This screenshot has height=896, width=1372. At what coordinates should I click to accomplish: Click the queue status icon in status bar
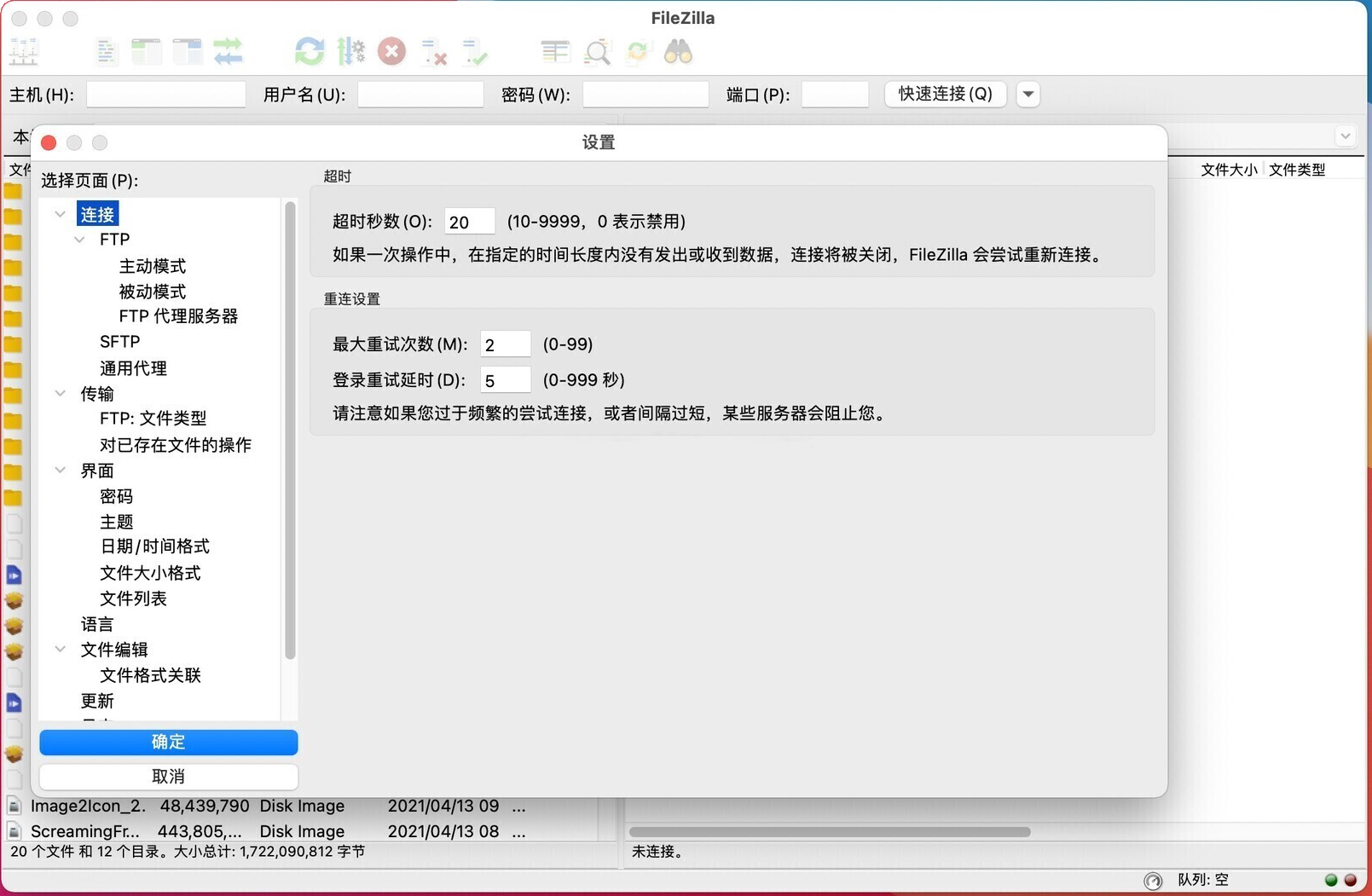(1153, 881)
